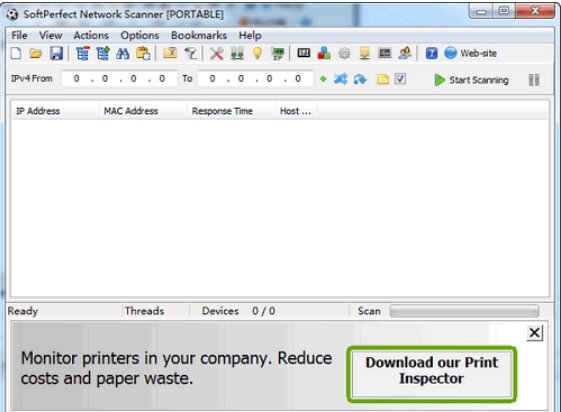The image size is (561, 412).
Task: Click the blue question mark help icon
Action: [431, 54]
